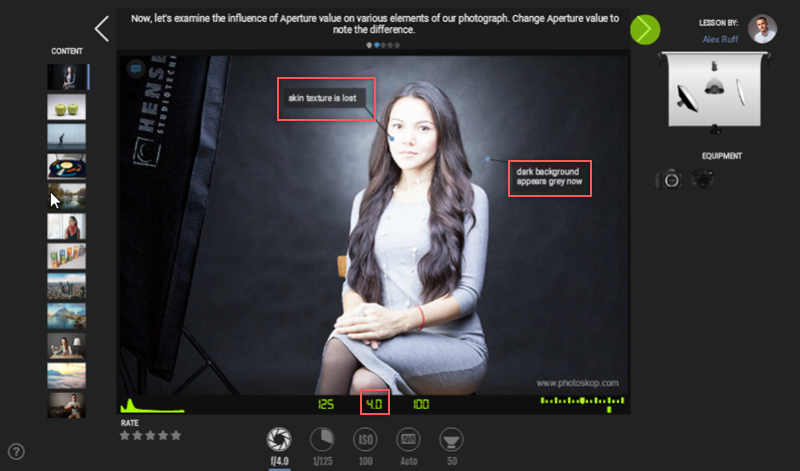
Task: Open the city skyline thumbnail
Action: (67, 286)
